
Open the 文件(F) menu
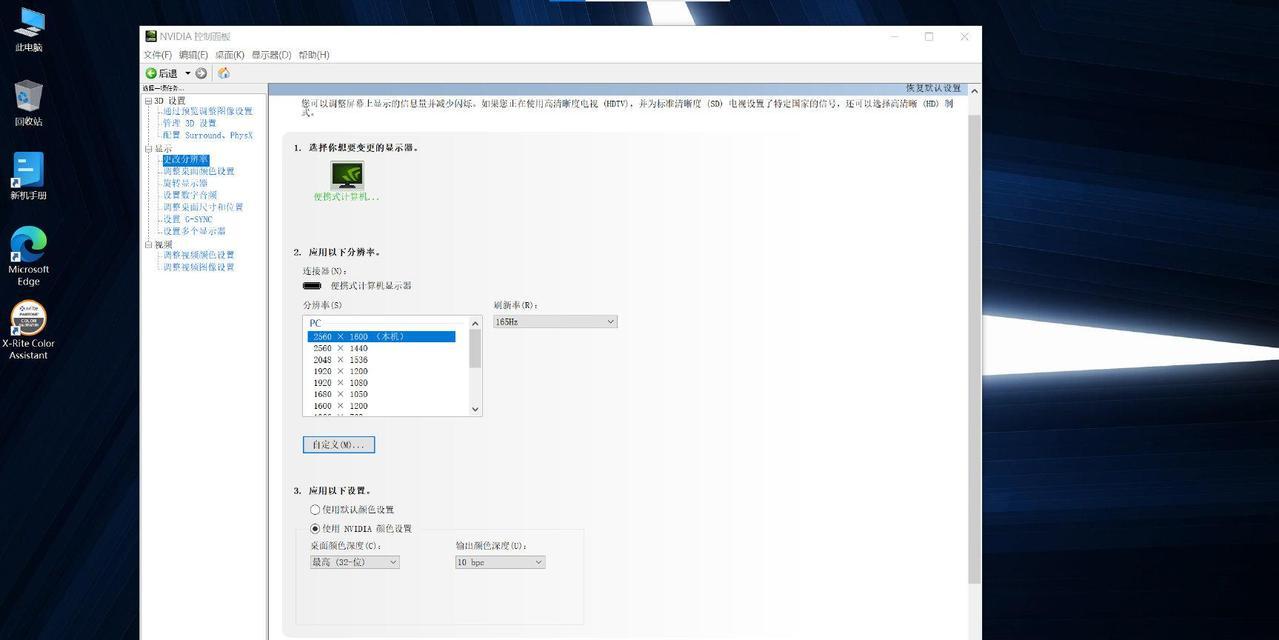158,55
